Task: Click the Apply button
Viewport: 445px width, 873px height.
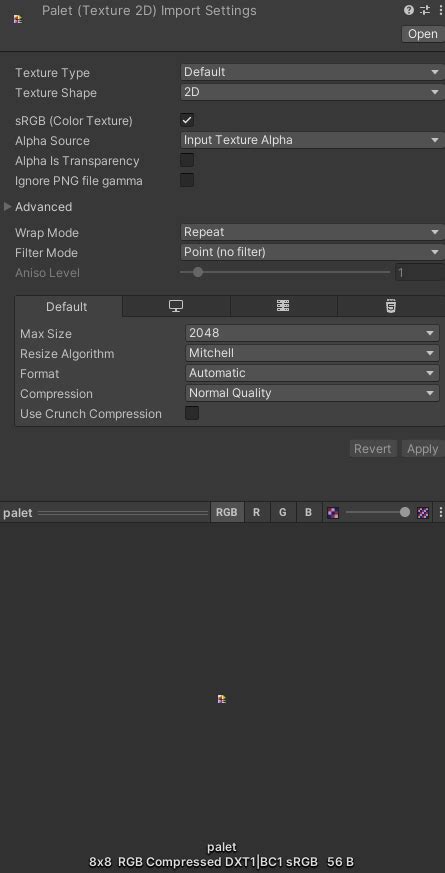Action: pos(423,449)
